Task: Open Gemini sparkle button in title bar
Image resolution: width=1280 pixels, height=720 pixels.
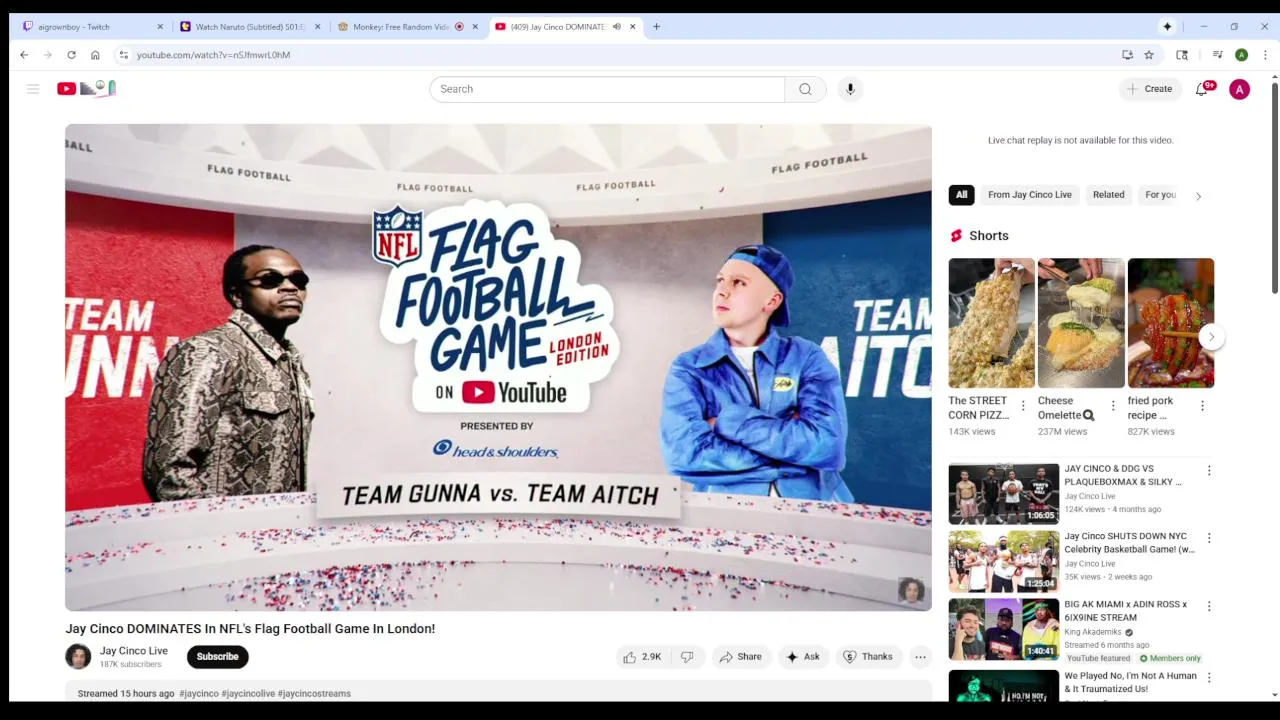Action: (x=1167, y=27)
